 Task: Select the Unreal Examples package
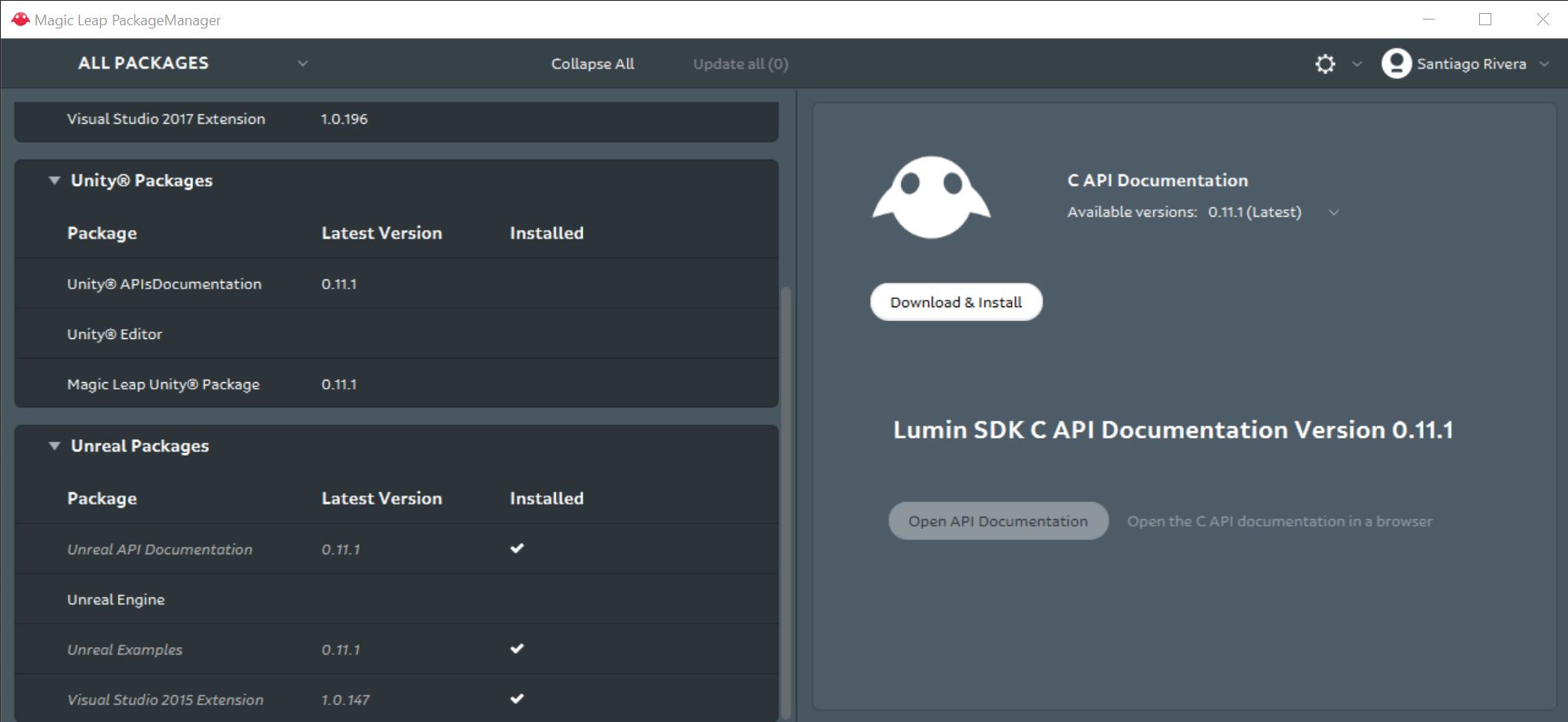pyautogui.click(x=396, y=649)
